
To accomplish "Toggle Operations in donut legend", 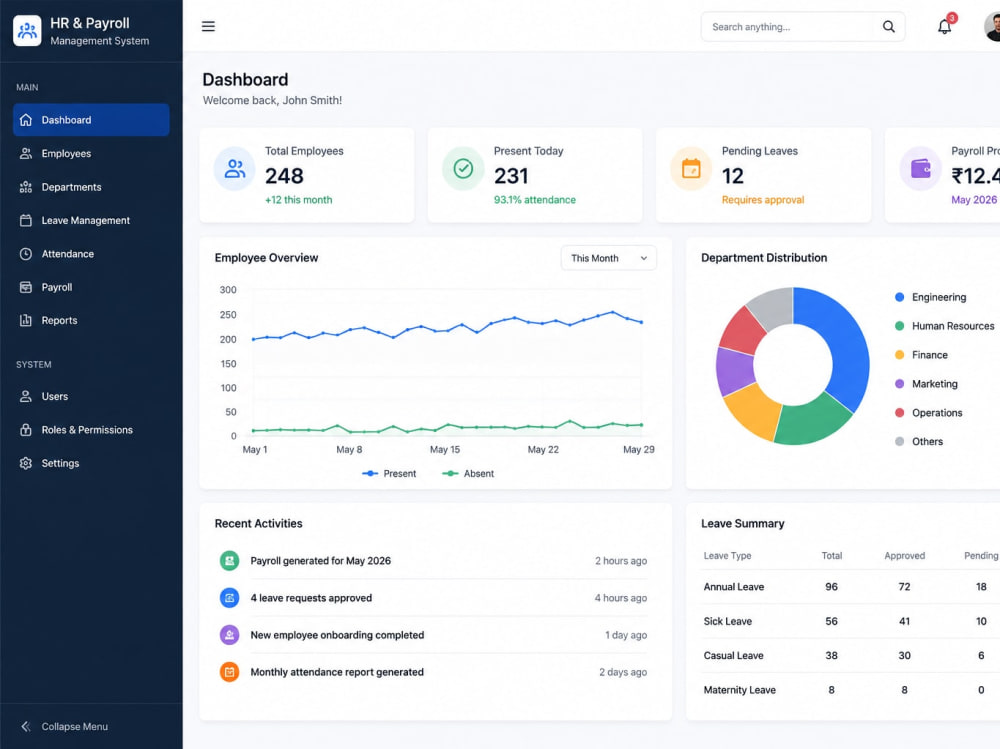I will tap(929, 413).
